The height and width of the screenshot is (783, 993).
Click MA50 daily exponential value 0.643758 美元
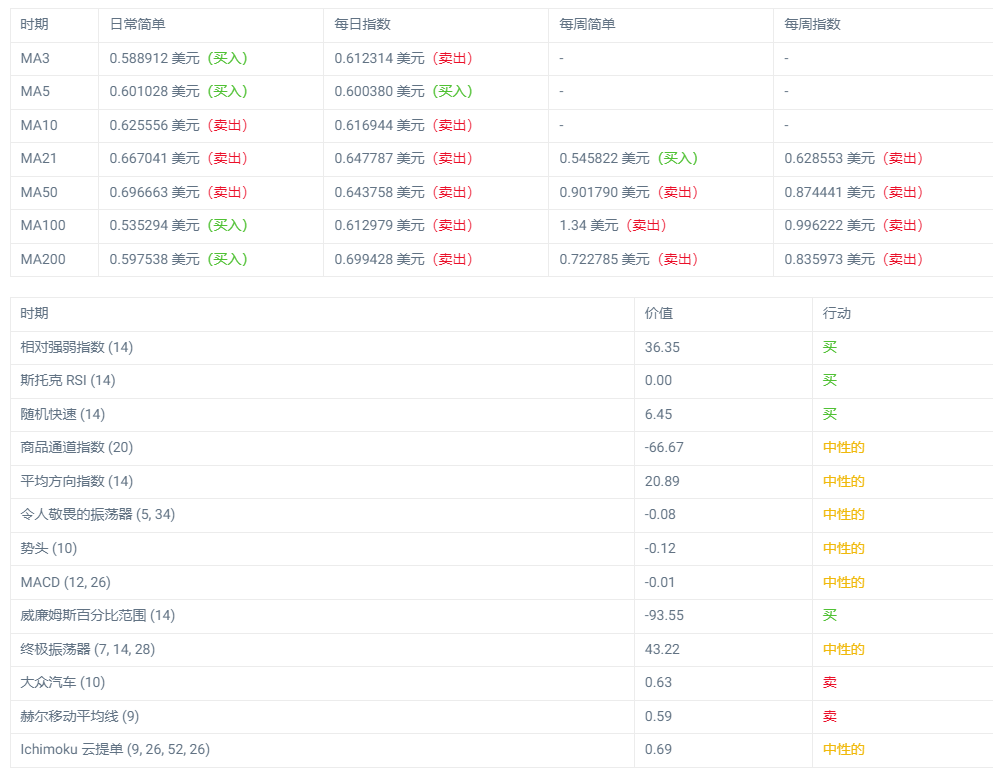(379, 192)
